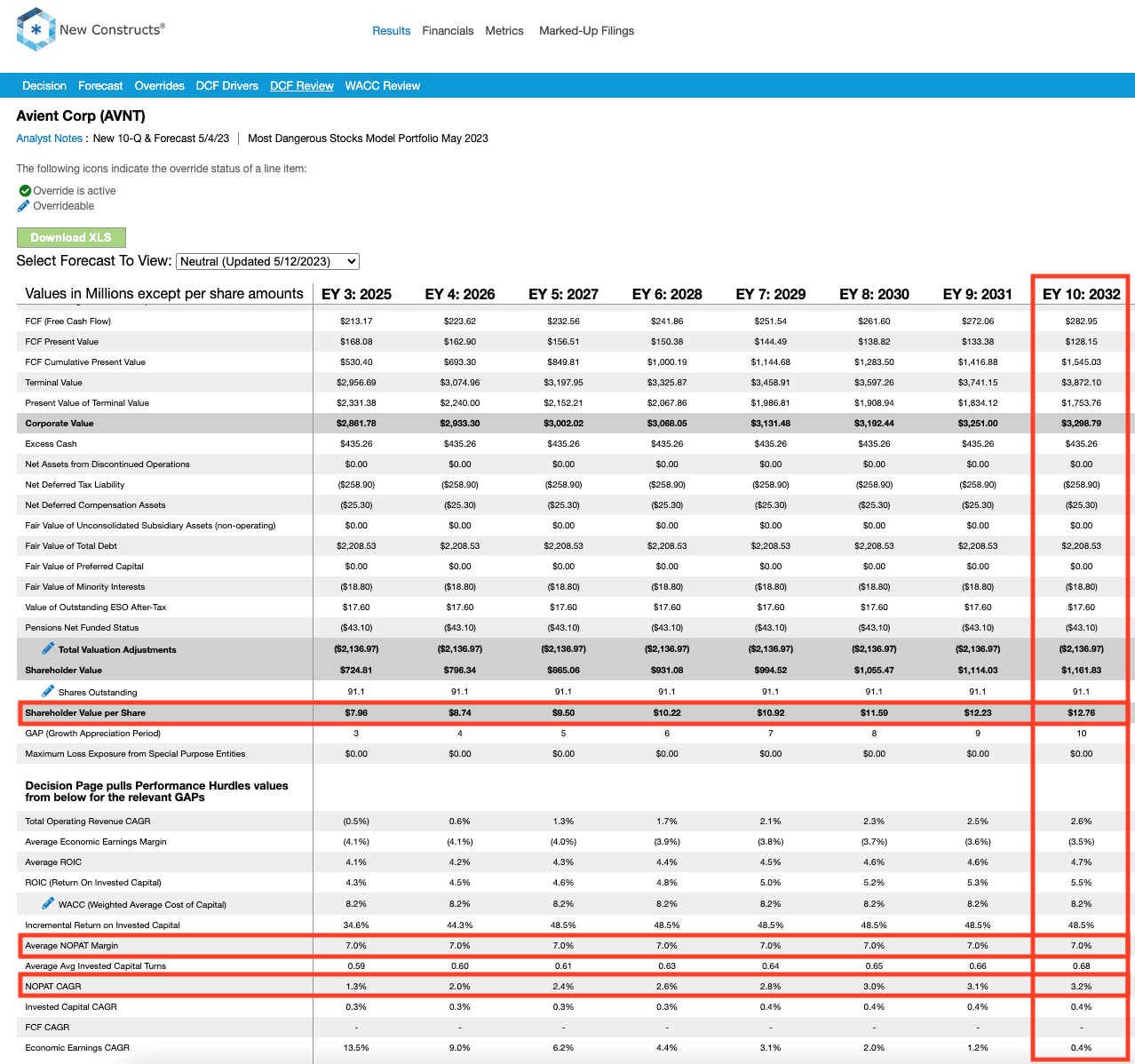This screenshot has width=1135, height=1064.
Task: Open the Marked-Up Filings tab
Action: coord(587,30)
